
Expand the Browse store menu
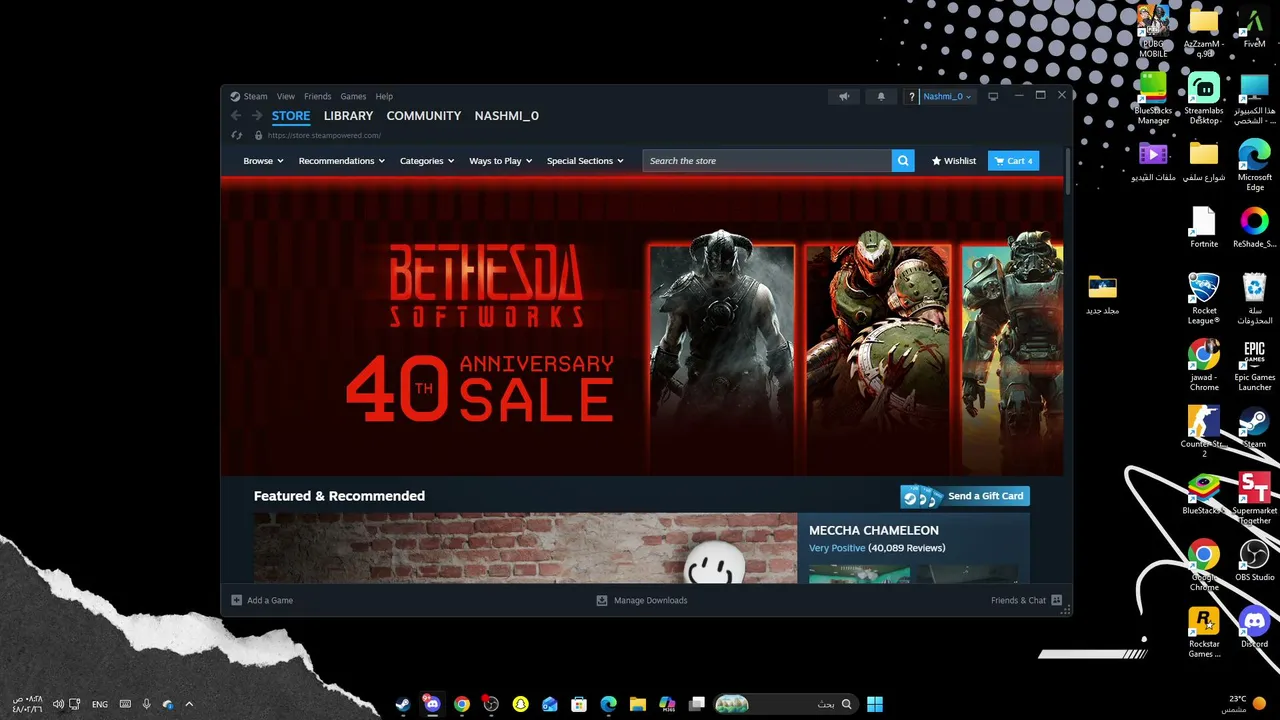point(263,161)
